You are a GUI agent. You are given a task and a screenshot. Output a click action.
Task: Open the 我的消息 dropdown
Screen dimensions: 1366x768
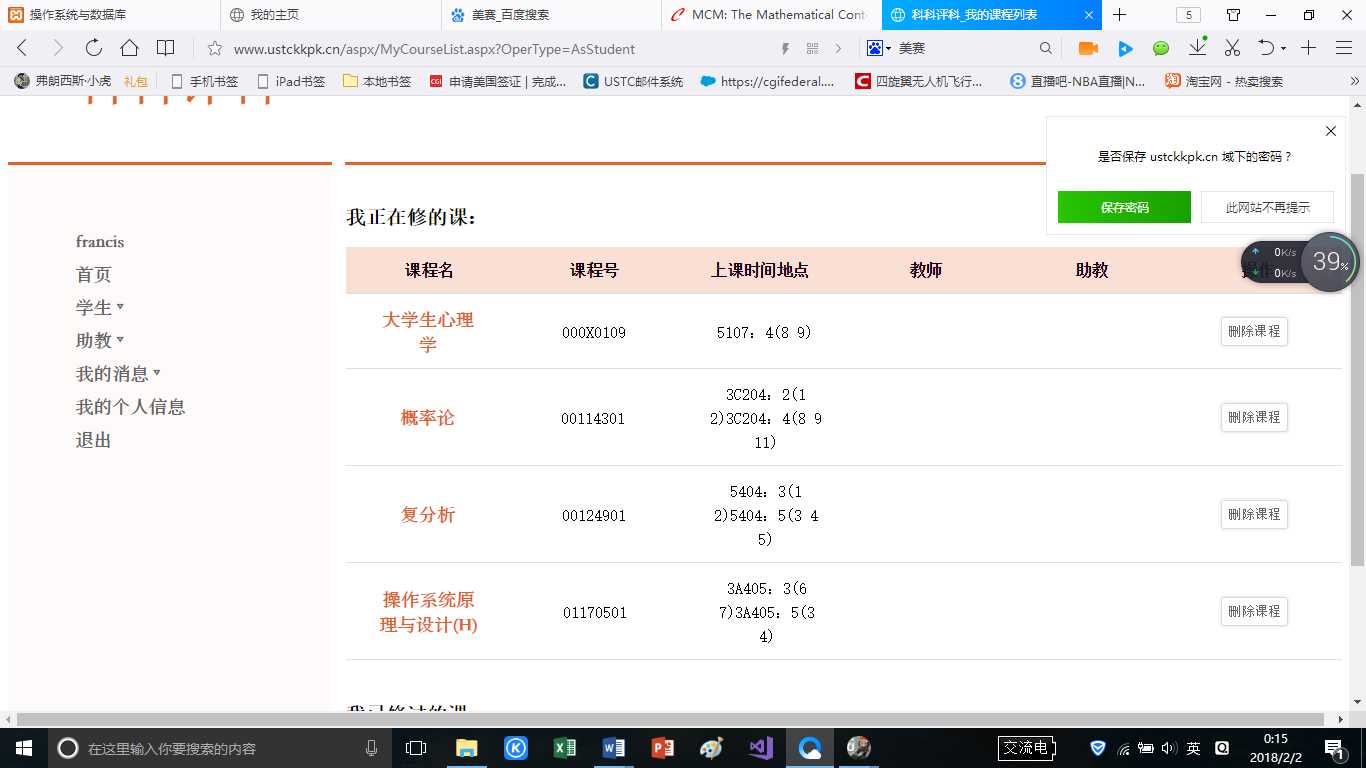point(113,373)
